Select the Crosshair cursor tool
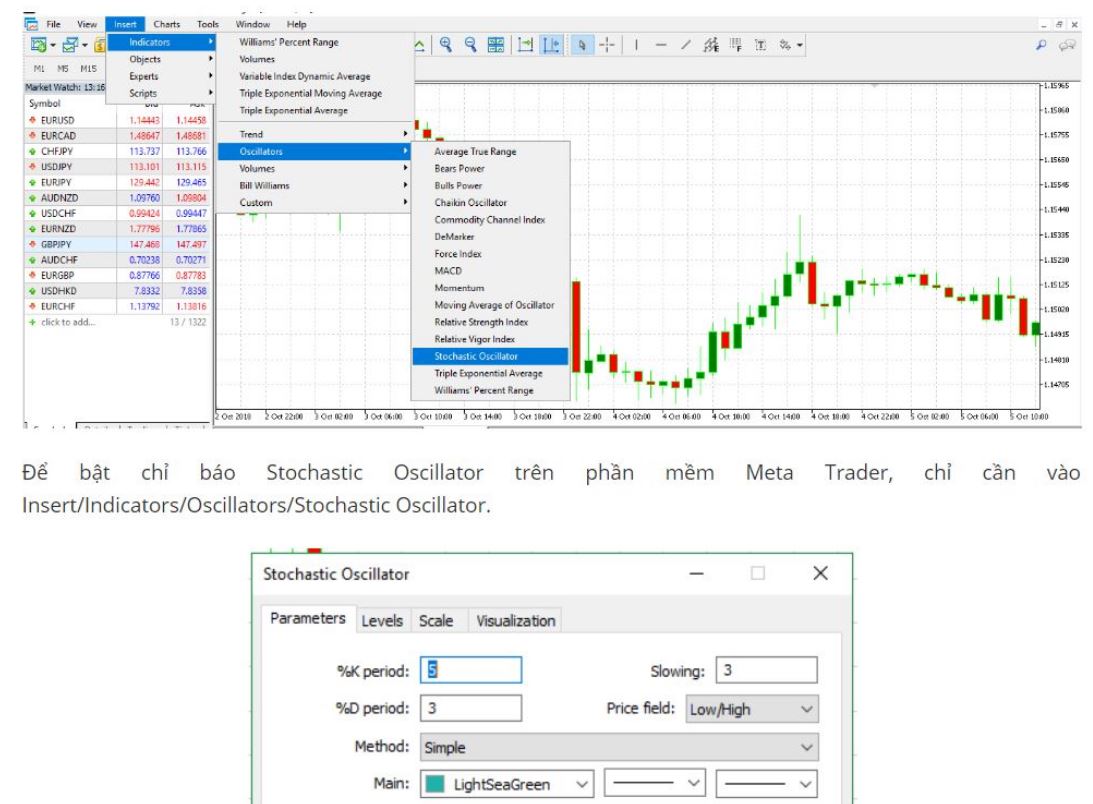The height and width of the screenshot is (804, 1093). 608,46
